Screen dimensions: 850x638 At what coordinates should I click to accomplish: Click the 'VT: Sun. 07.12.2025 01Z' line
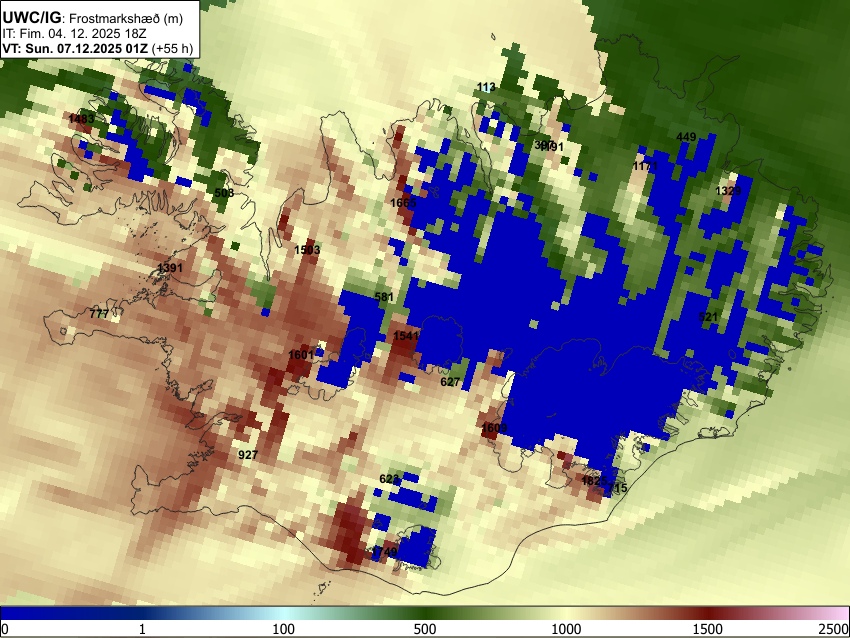pyautogui.click(x=75, y=48)
